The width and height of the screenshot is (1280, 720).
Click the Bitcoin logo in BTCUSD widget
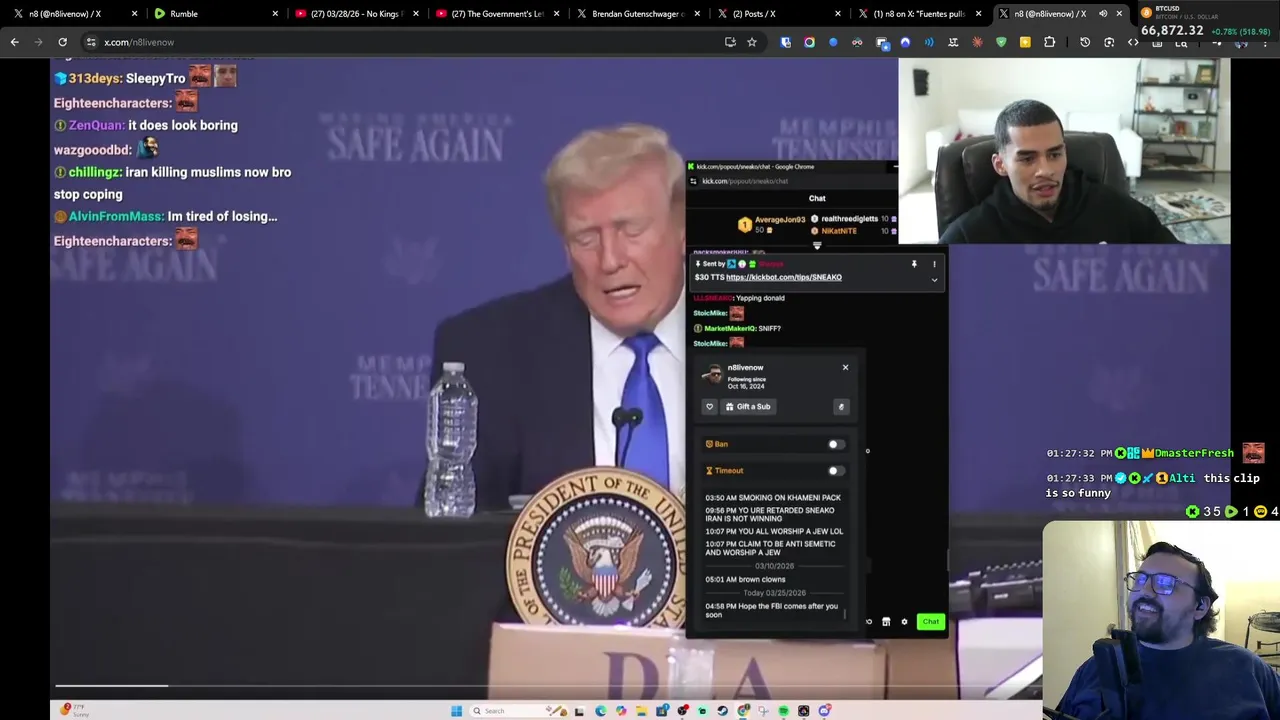[1146, 13]
